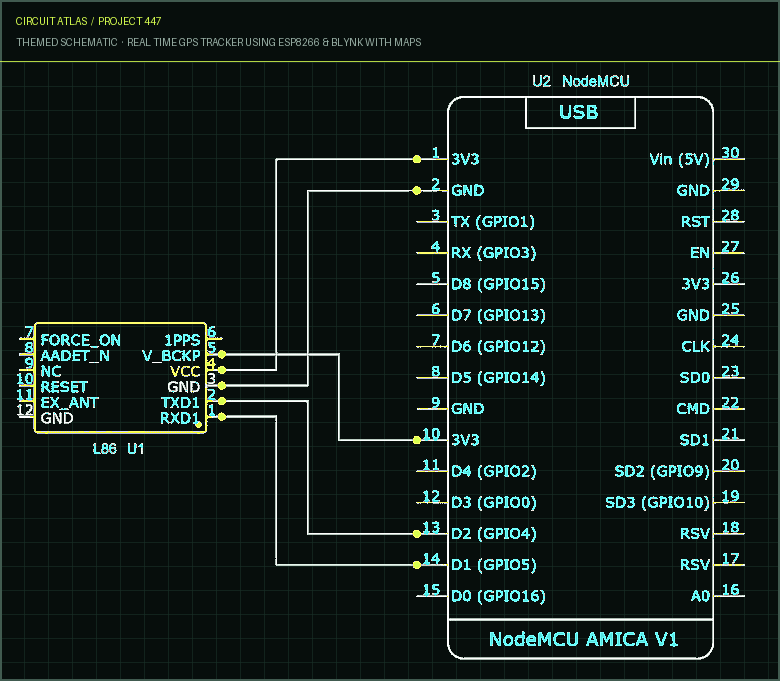Click the EN pin label
This screenshot has height=681, width=780.
click(x=700, y=253)
